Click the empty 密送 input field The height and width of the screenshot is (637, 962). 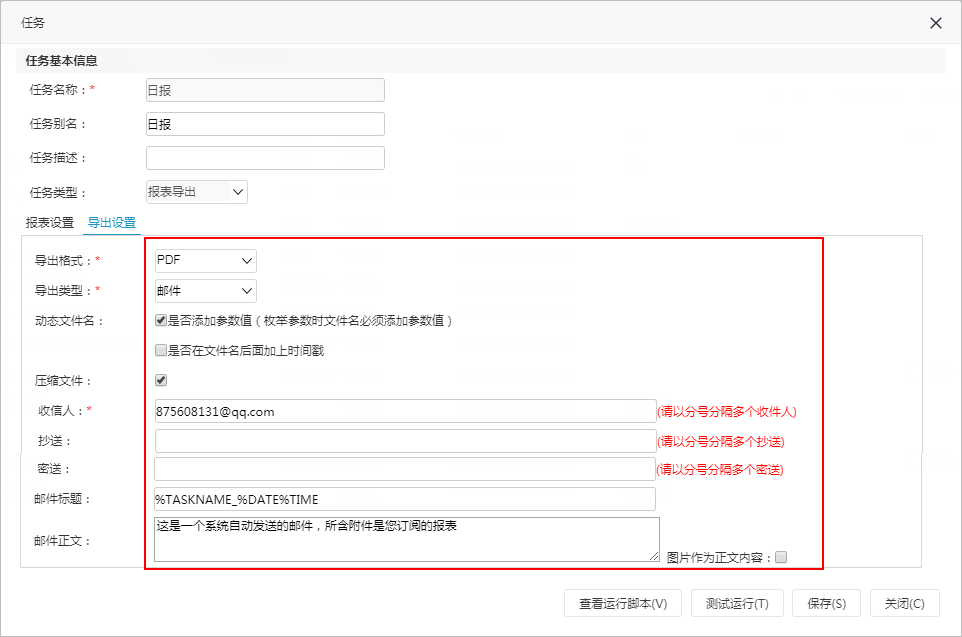tap(405, 469)
